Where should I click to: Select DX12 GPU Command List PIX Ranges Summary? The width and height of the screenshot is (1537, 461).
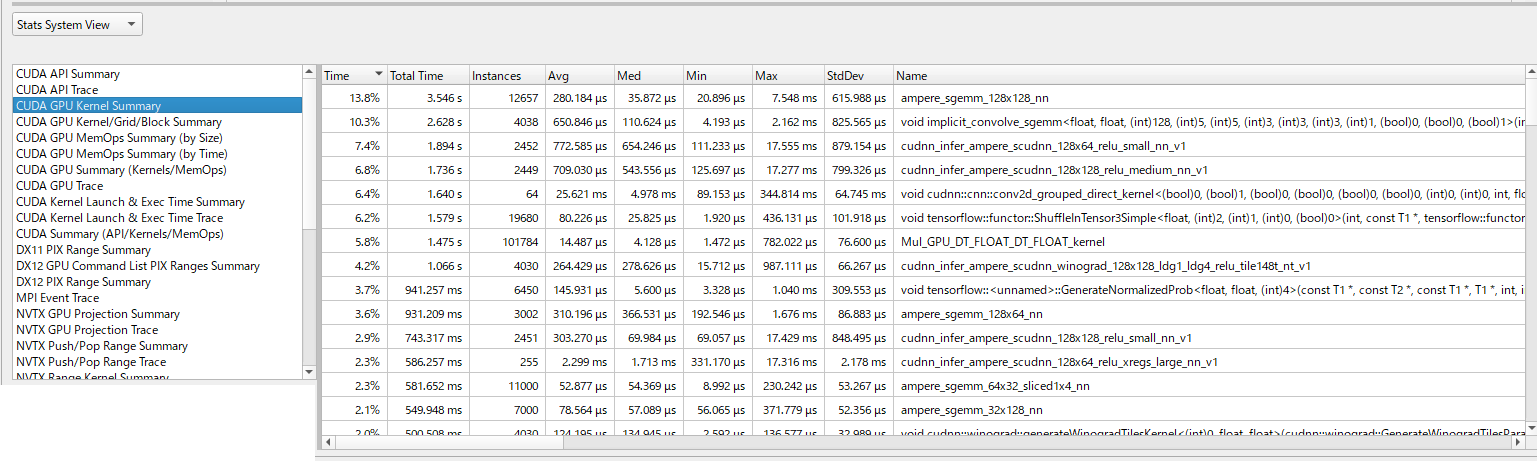tap(138, 266)
